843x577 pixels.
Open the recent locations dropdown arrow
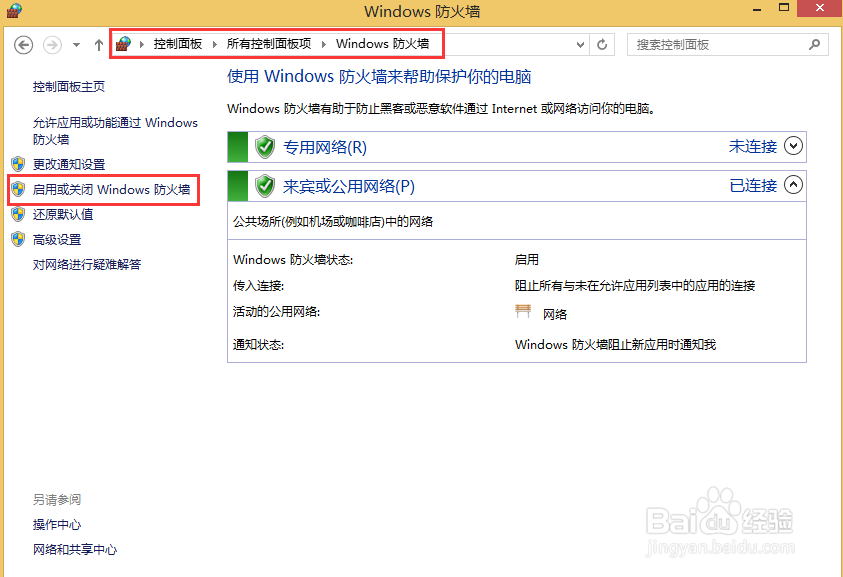(76, 45)
